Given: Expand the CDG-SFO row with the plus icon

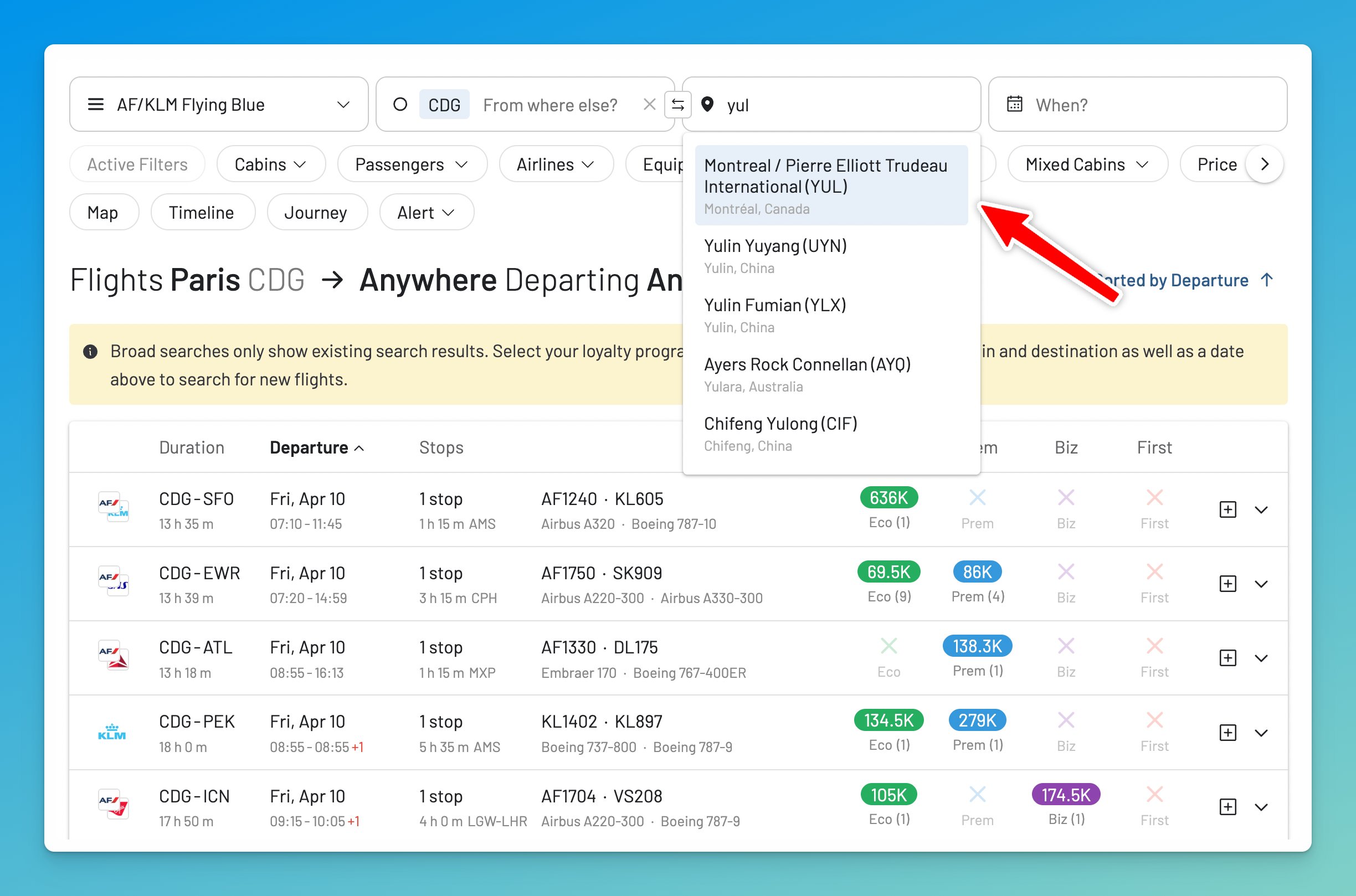Looking at the screenshot, I should click(1227, 509).
